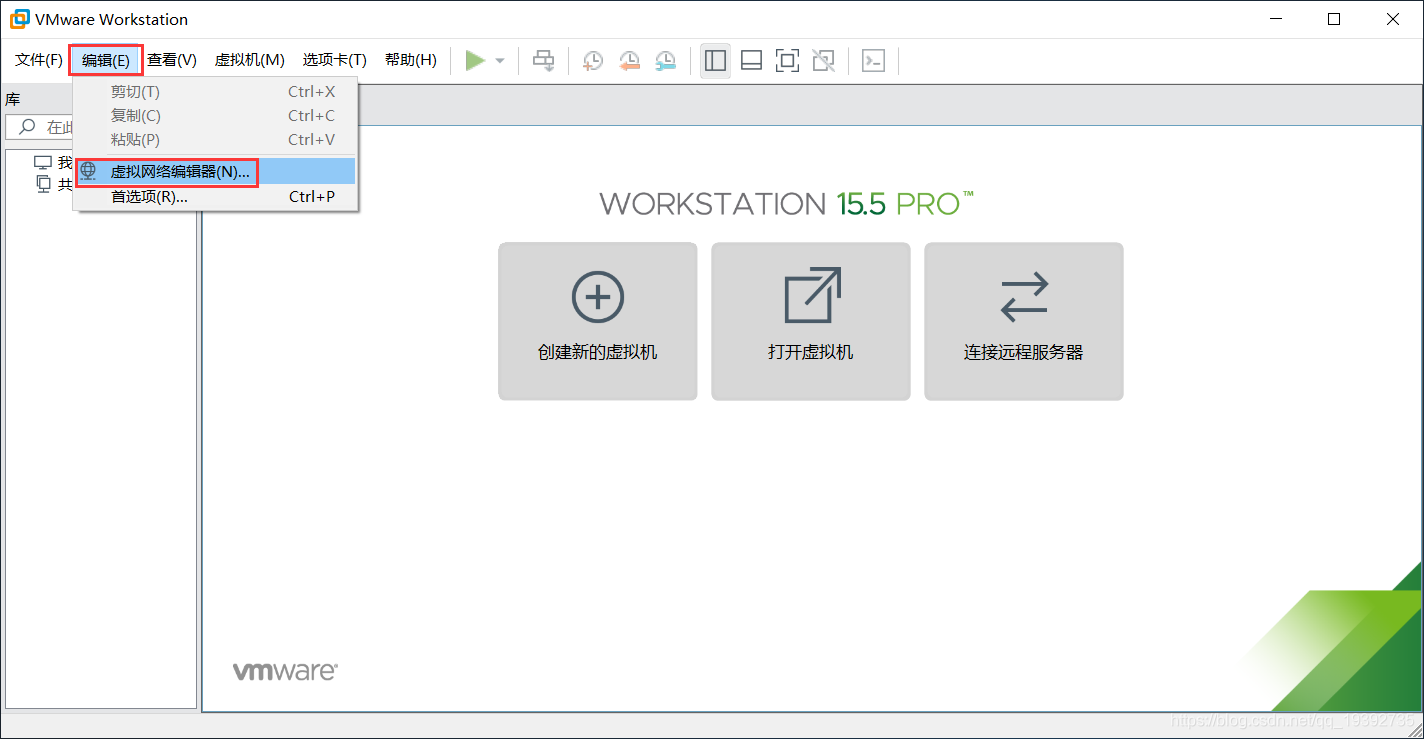Power on VM with green play icon
1424x739 pixels.
[475, 61]
